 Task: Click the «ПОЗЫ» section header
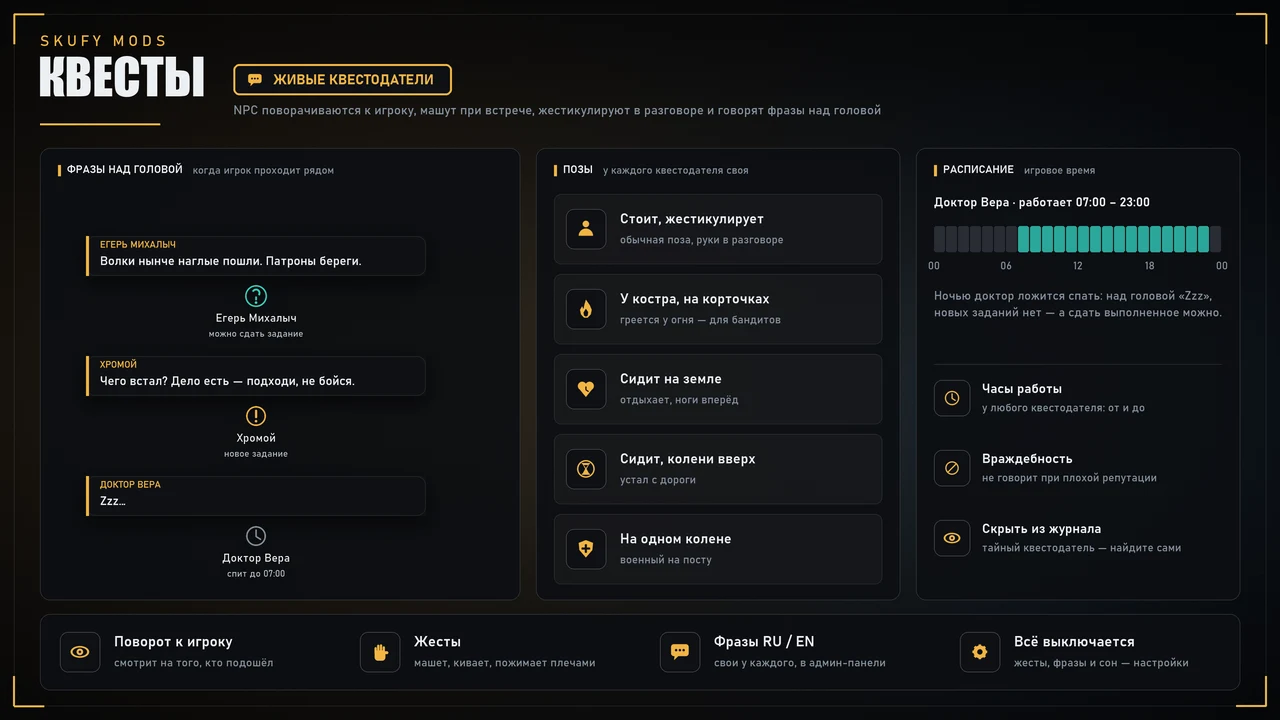pos(578,170)
